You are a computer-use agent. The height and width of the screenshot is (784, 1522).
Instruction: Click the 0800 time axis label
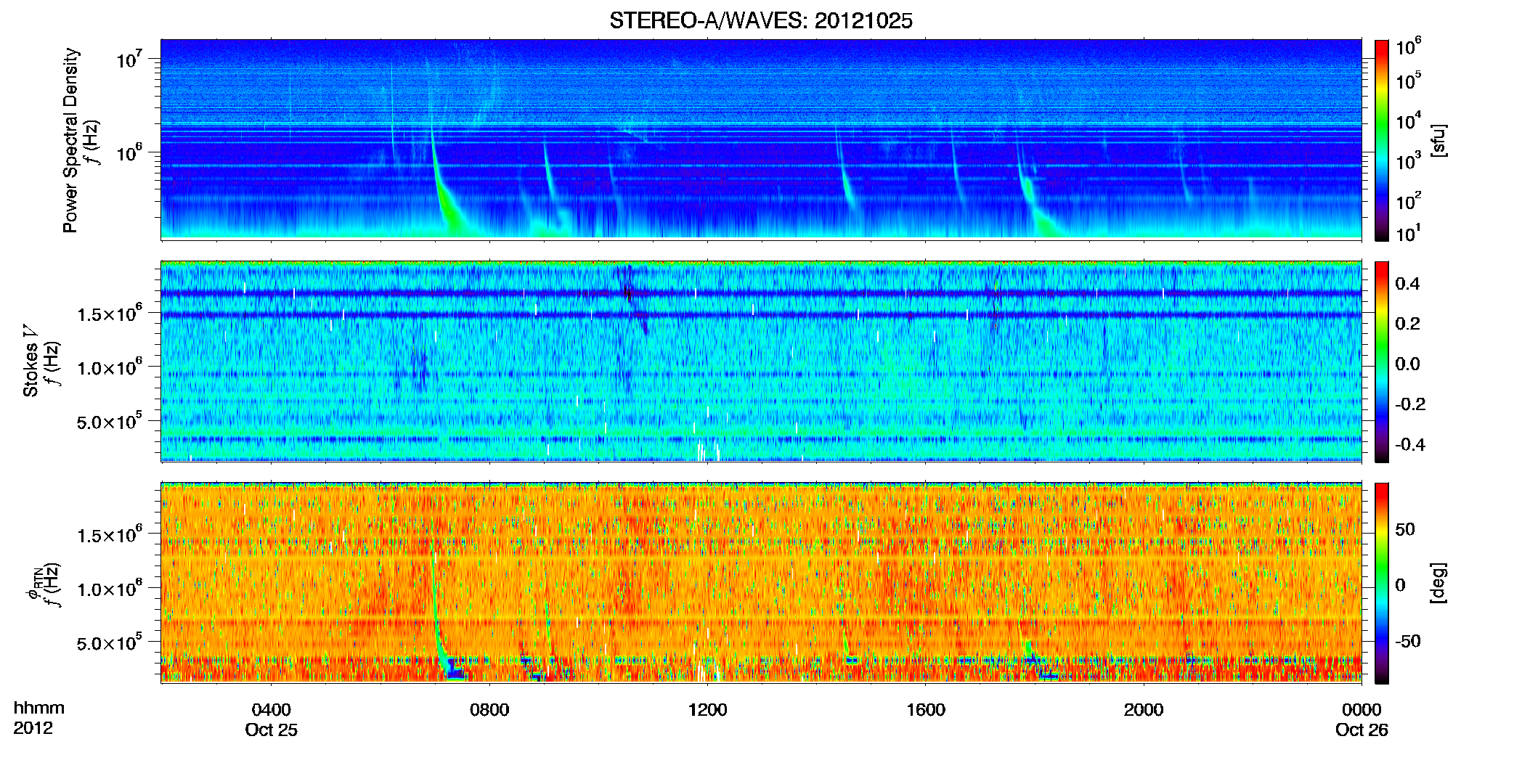tap(489, 710)
